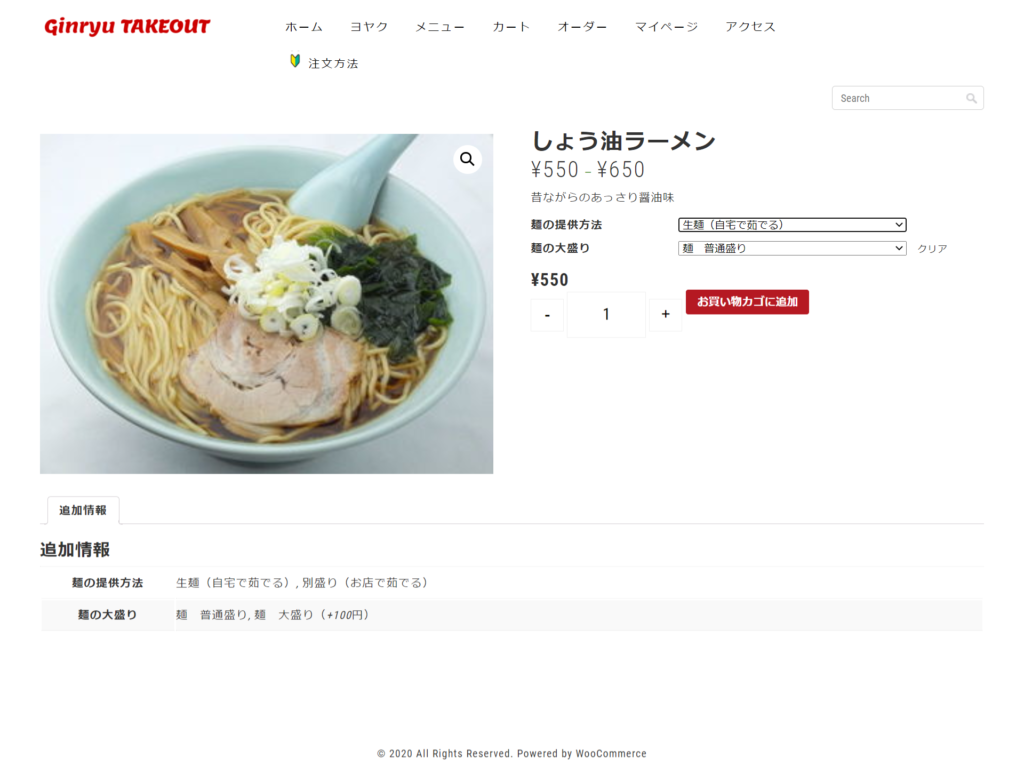Open the 麺の提供方法 dropdown
Screen dimensions: 1024x782
pos(792,225)
